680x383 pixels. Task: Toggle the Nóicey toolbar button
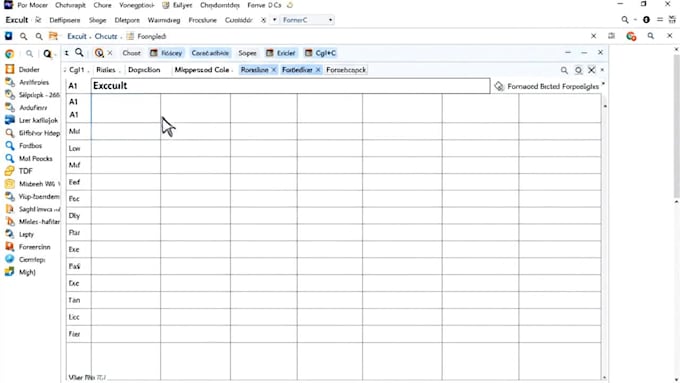(167, 53)
